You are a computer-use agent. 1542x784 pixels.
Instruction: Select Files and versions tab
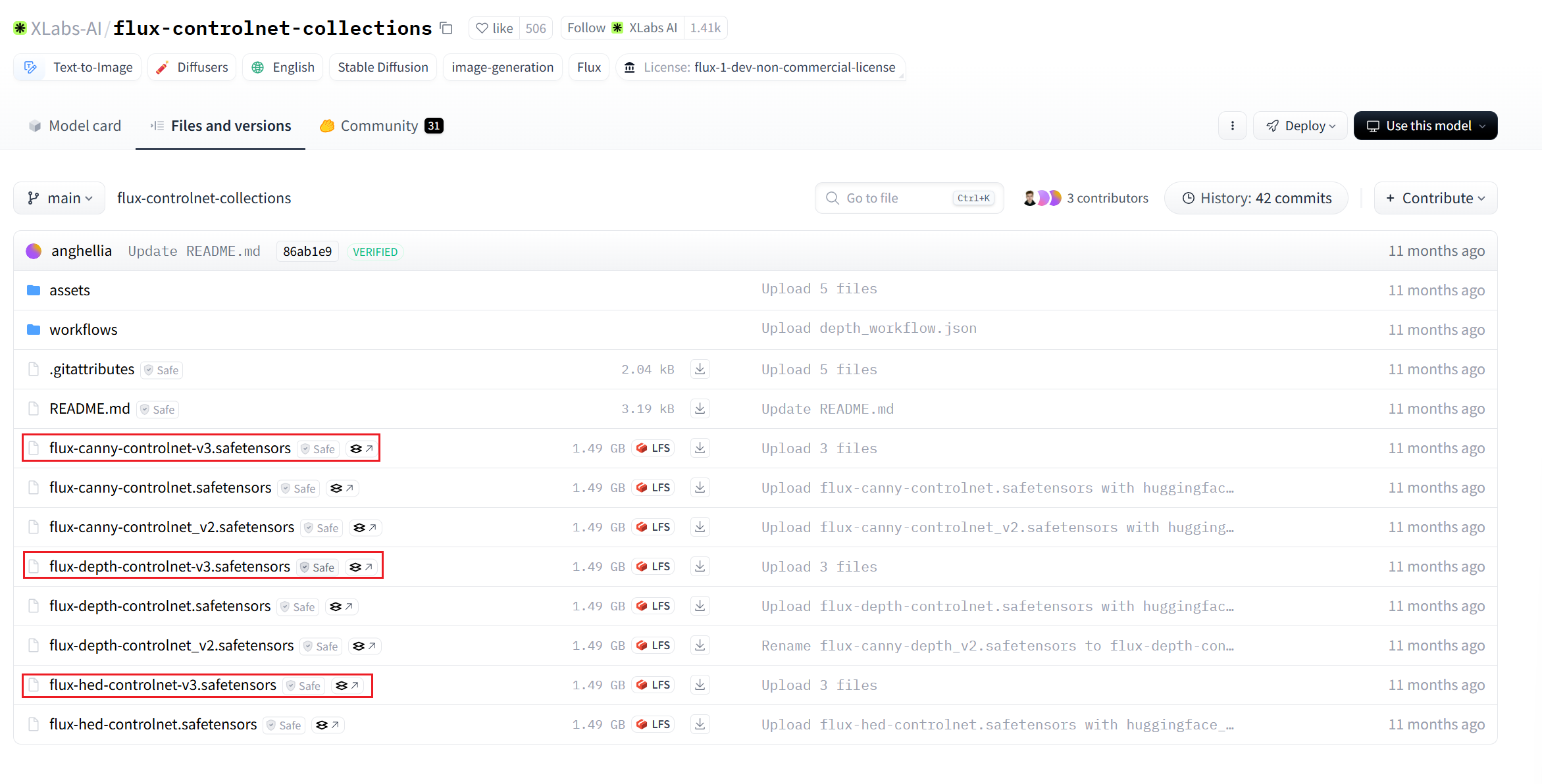coord(220,126)
